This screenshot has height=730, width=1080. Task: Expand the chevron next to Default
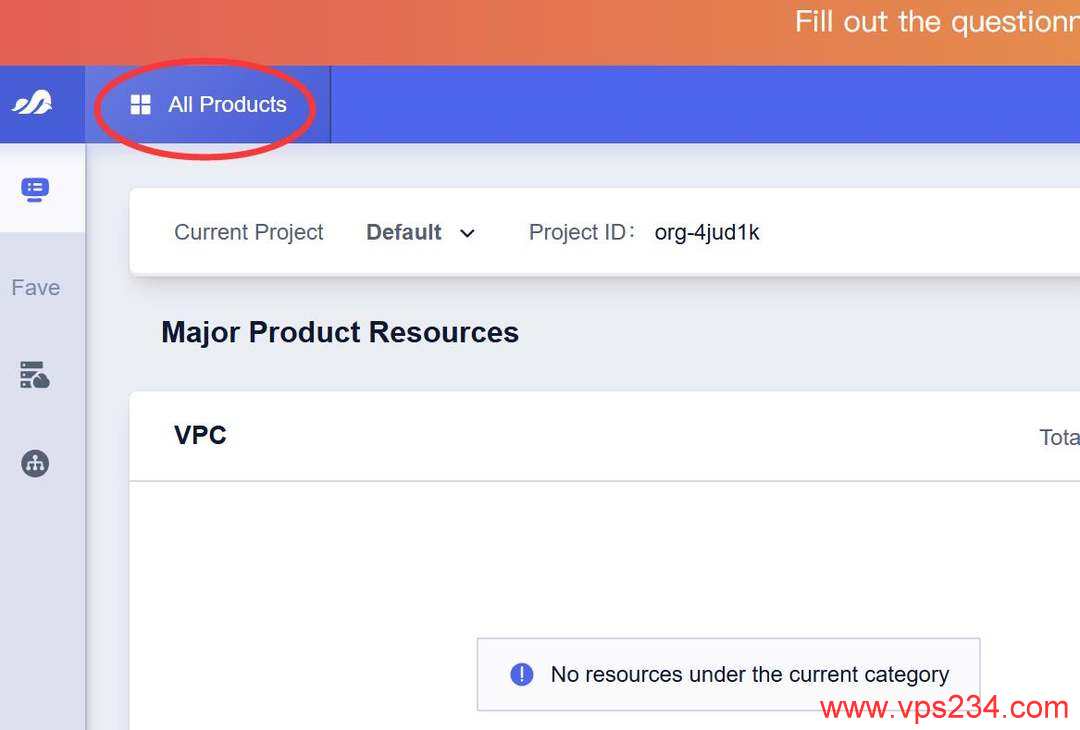tap(467, 233)
